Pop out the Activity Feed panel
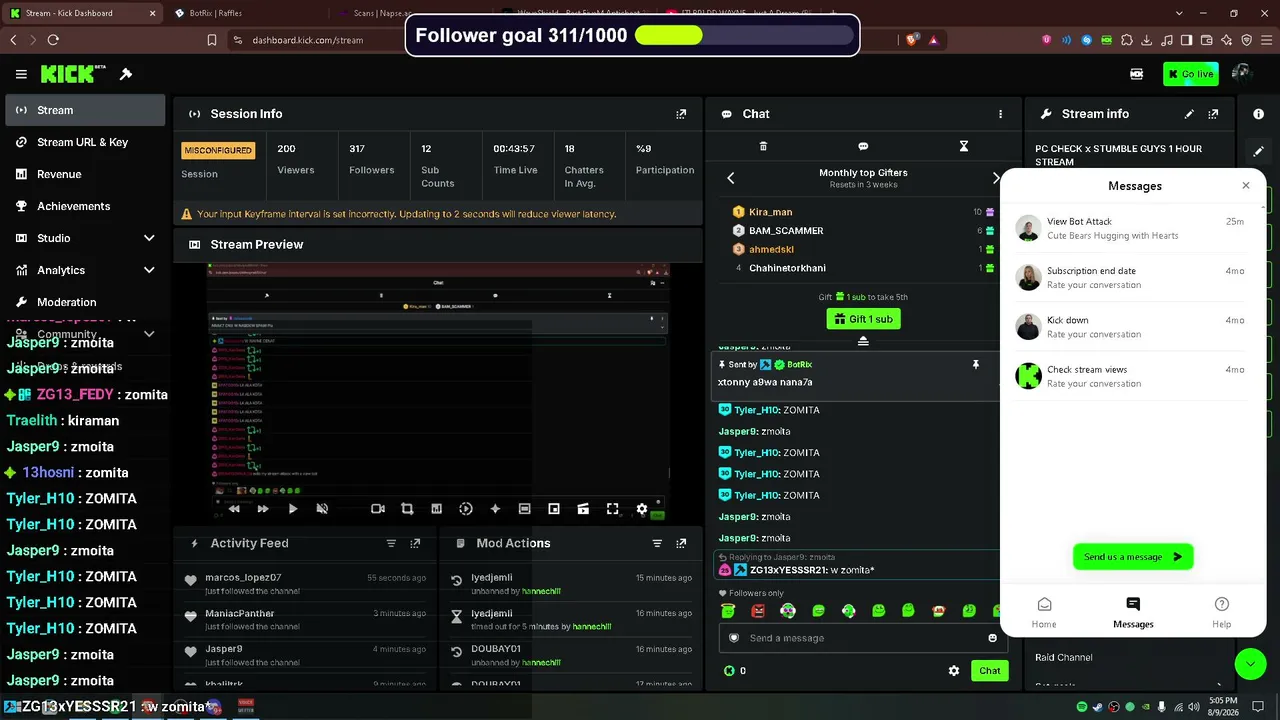The height and width of the screenshot is (720, 1280). pyautogui.click(x=415, y=543)
